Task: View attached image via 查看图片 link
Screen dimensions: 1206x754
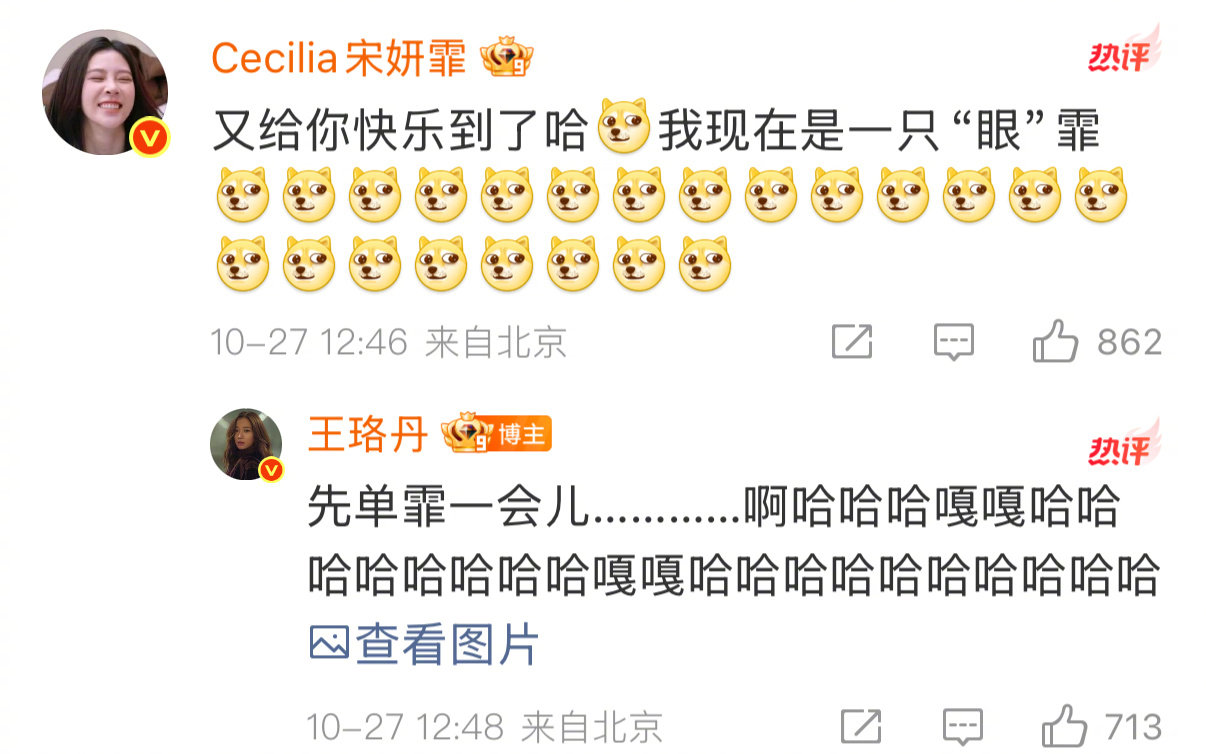Action: (x=424, y=644)
